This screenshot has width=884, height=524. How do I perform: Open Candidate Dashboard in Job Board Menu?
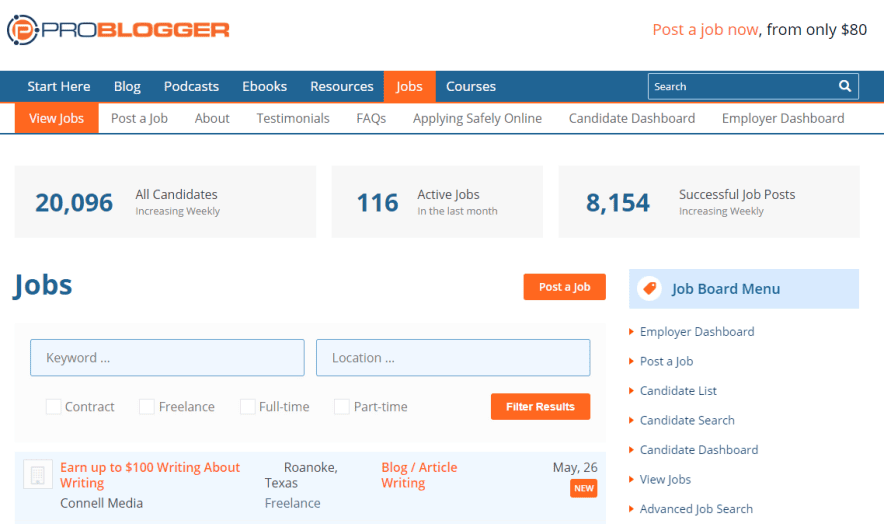699,450
